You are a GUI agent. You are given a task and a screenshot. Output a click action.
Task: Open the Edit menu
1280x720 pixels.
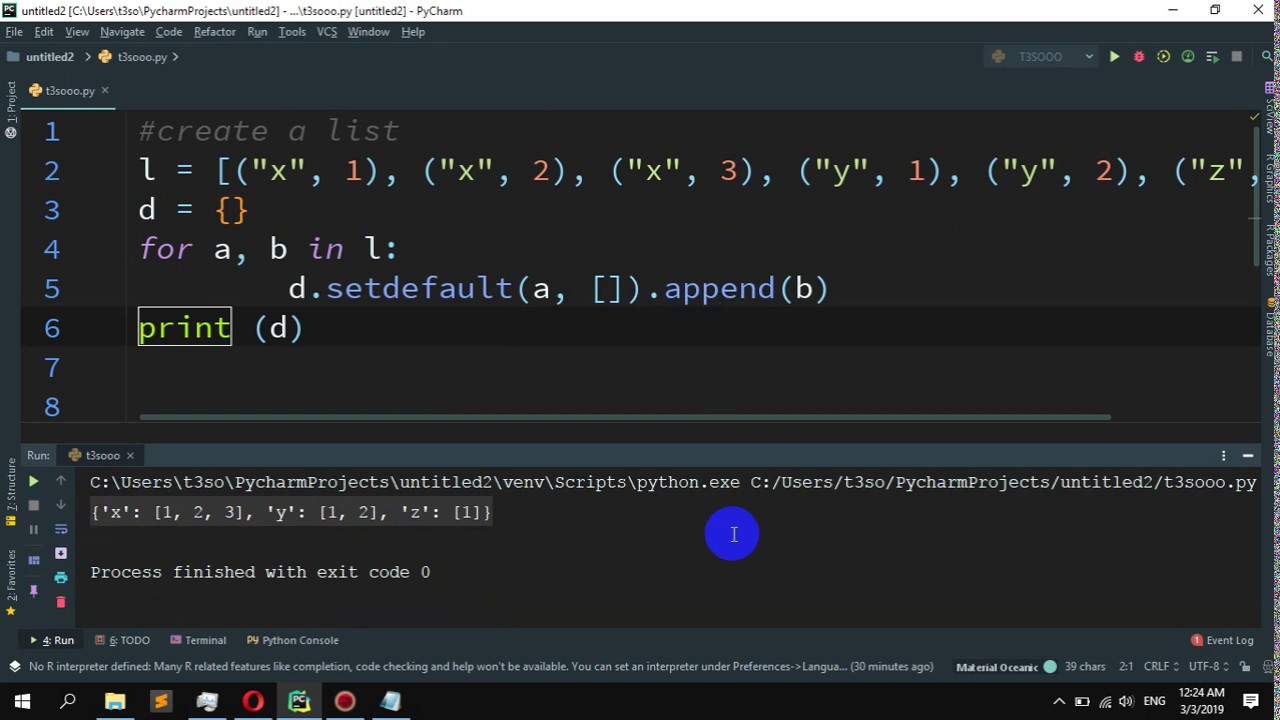[44, 32]
